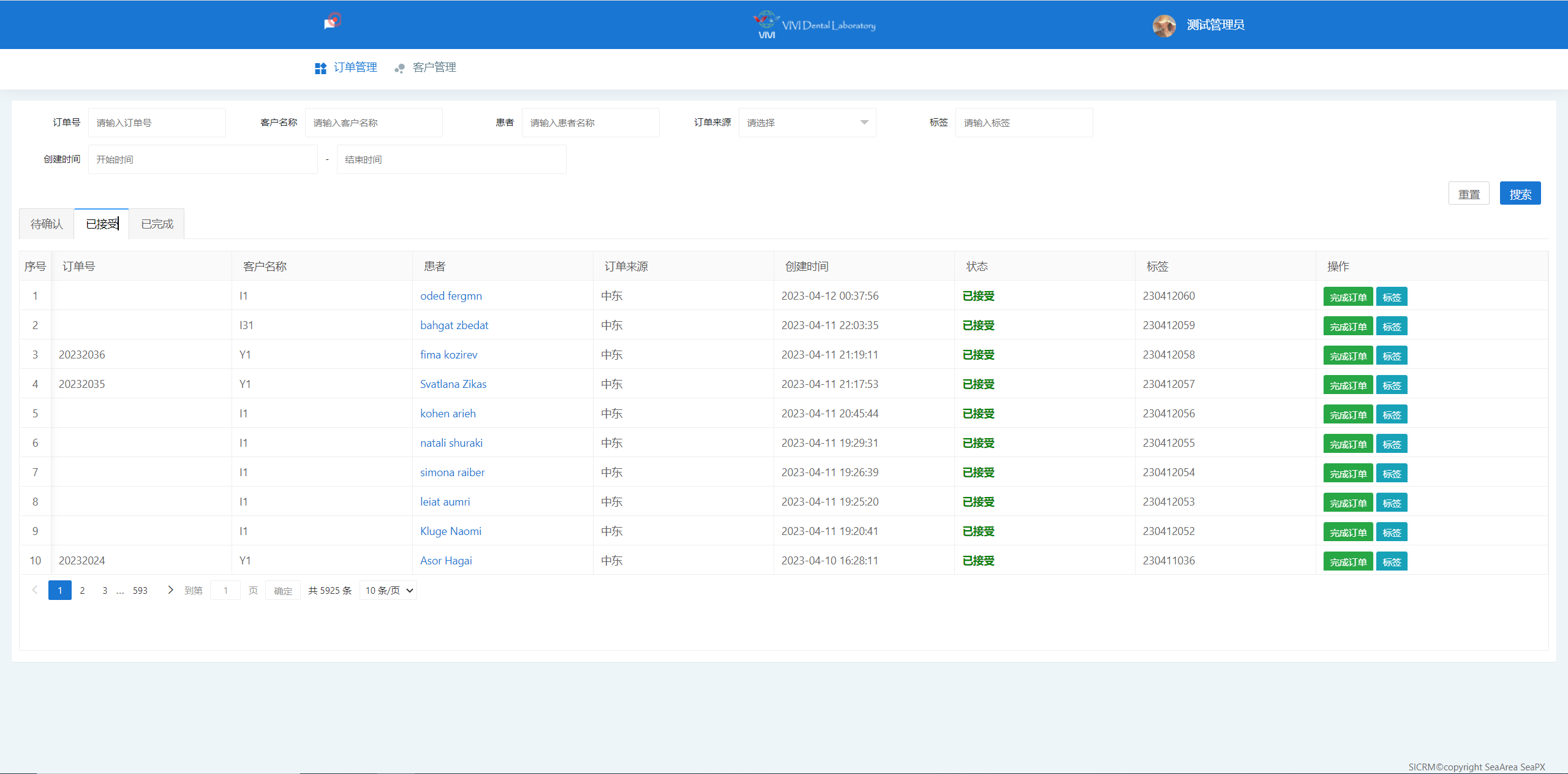This screenshot has width=1568, height=774.
Task: Click 标签 button for Asor Hagai
Action: pos(1392,561)
